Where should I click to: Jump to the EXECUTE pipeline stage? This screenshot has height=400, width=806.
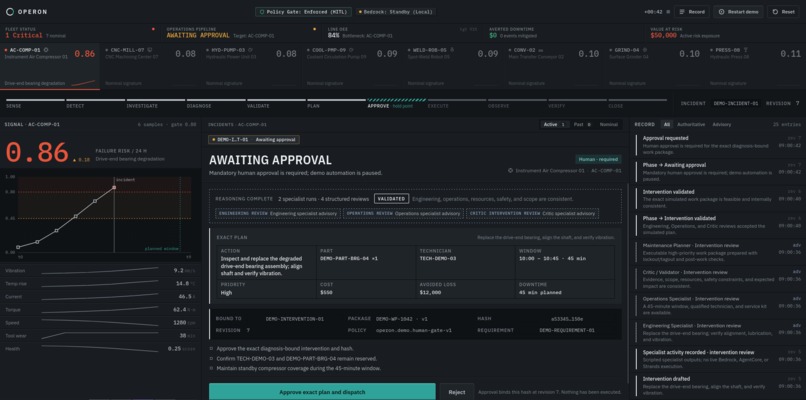(x=457, y=103)
